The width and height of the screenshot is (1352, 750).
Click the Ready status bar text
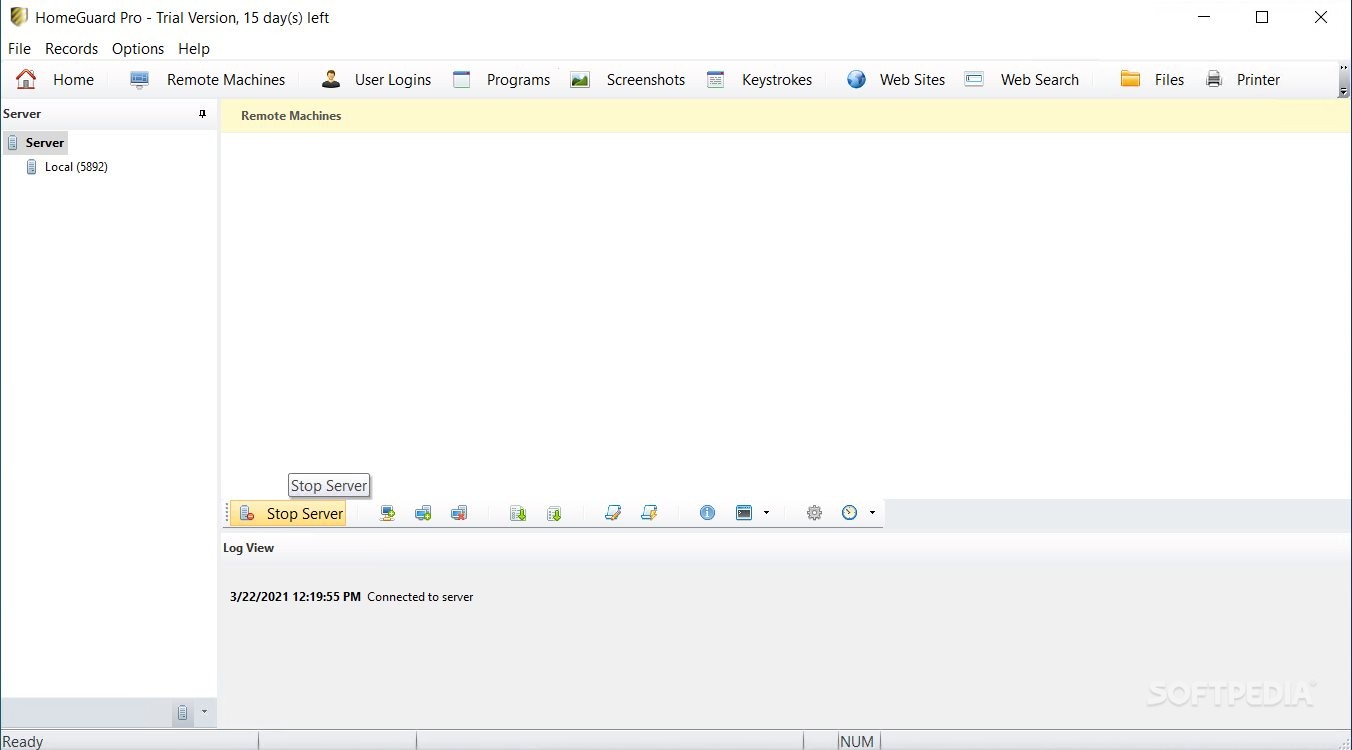click(x=23, y=741)
